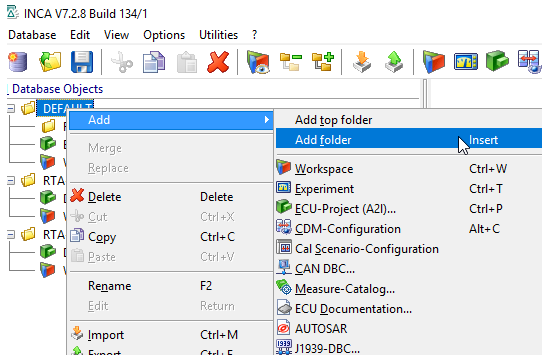Collapse the DEFAULT folder tree node
The image size is (552, 363).
pyautogui.click(x=11, y=108)
